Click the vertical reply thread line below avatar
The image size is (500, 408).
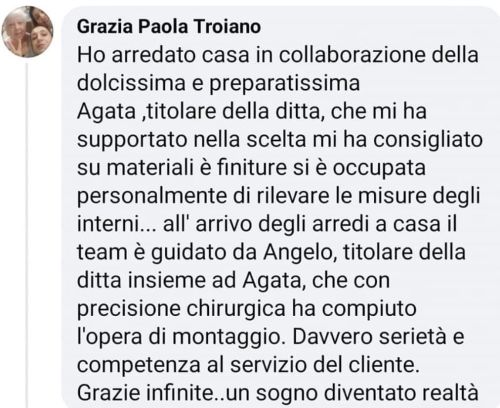[x=27, y=235]
